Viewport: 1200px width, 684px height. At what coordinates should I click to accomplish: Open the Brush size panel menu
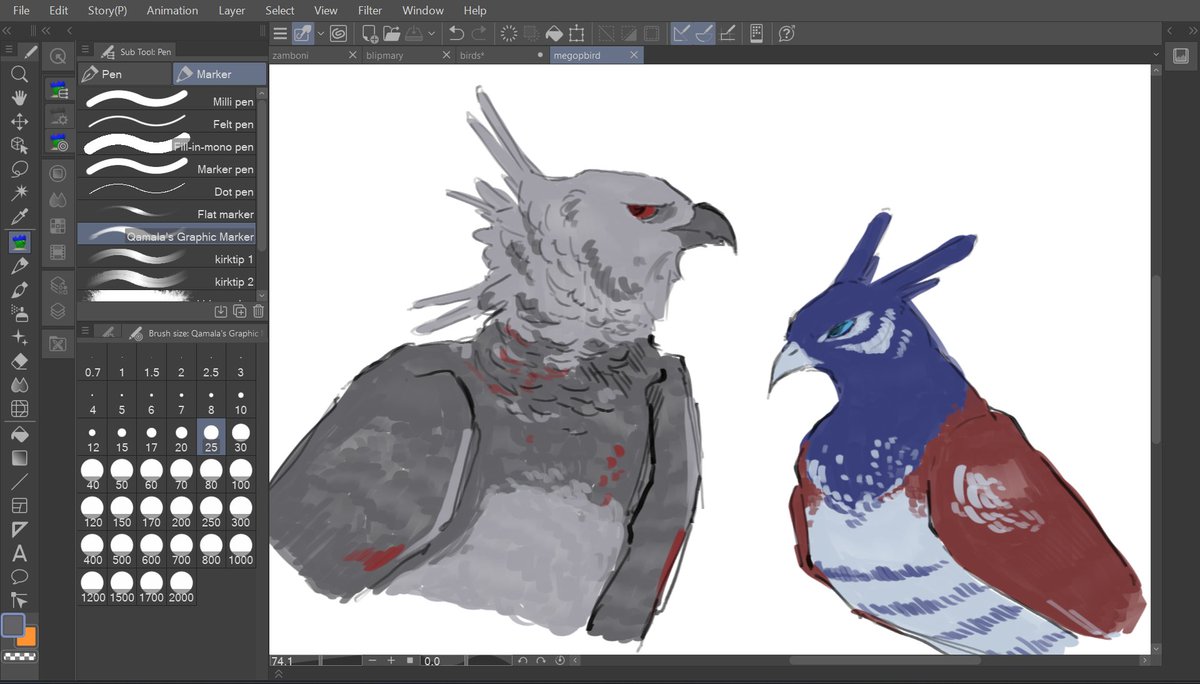coord(85,332)
